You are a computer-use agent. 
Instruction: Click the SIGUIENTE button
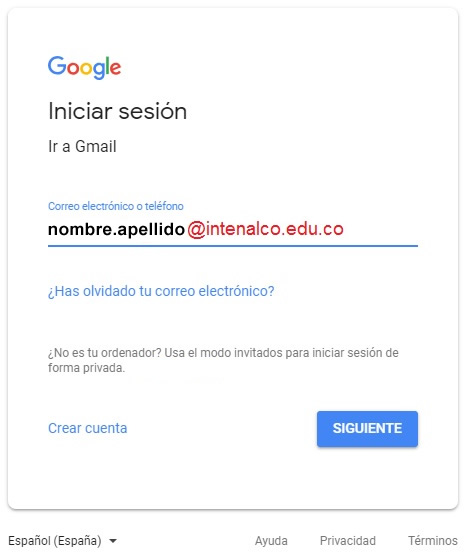[x=367, y=429]
